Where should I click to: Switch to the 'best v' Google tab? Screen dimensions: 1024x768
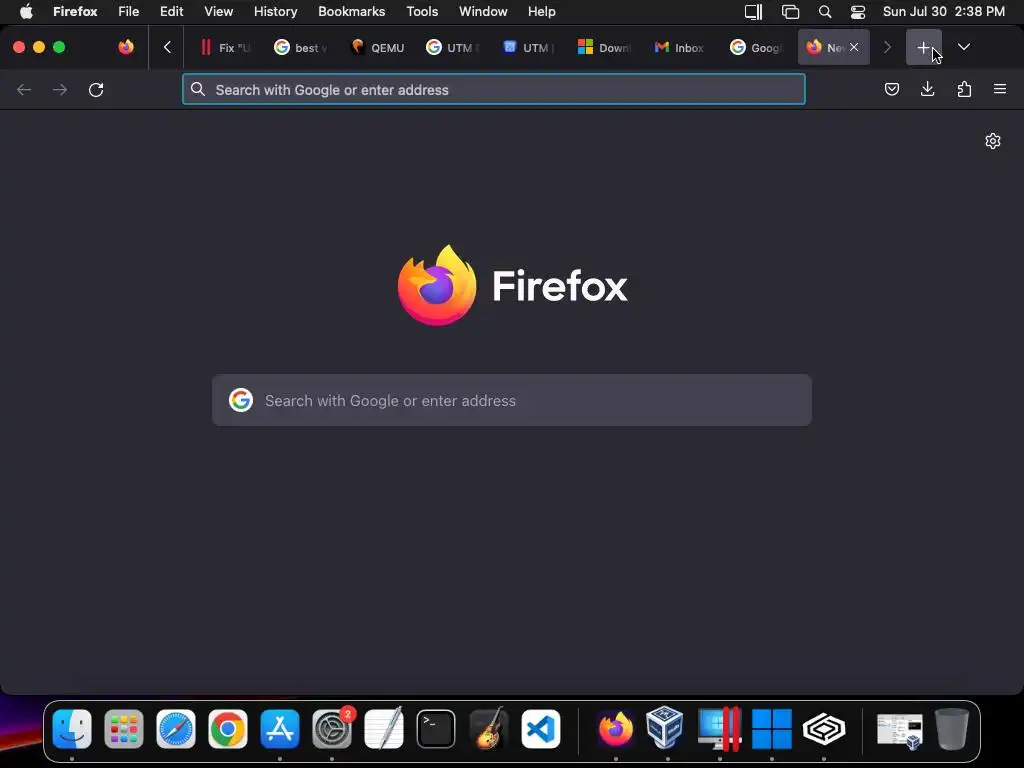pyautogui.click(x=300, y=47)
